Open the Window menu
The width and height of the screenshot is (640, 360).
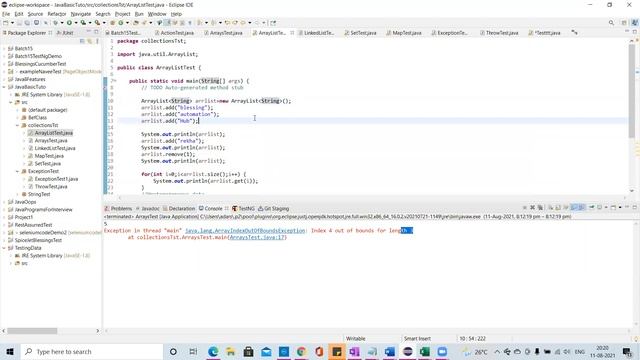pos(157,14)
